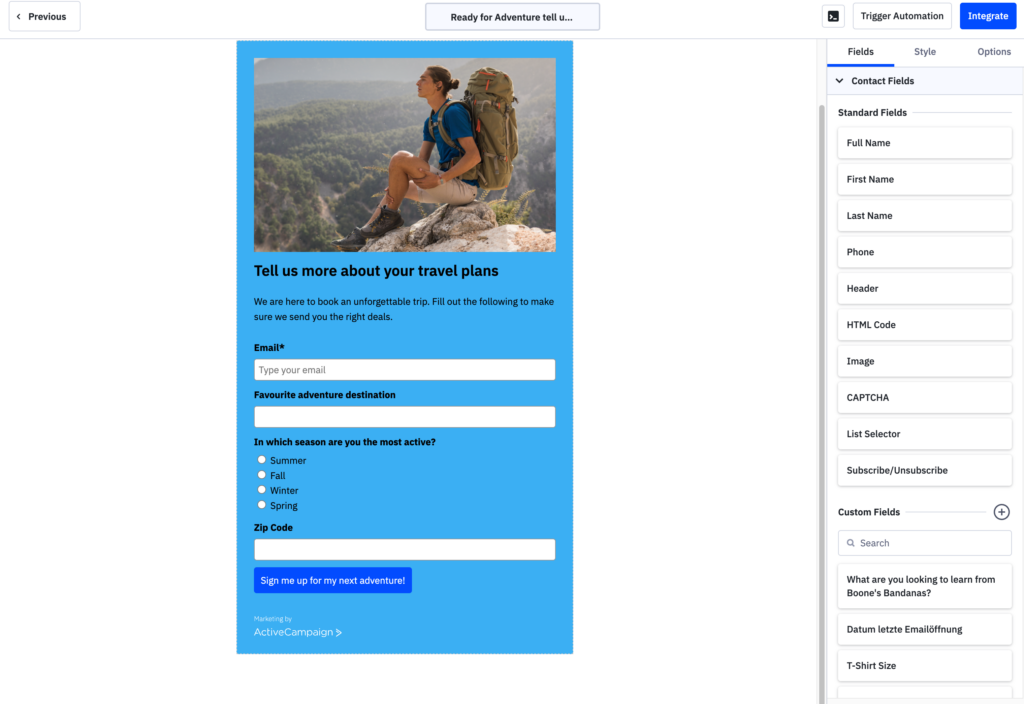Switch to the Style tab
The height and width of the screenshot is (704, 1024).
click(x=924, y=51)
